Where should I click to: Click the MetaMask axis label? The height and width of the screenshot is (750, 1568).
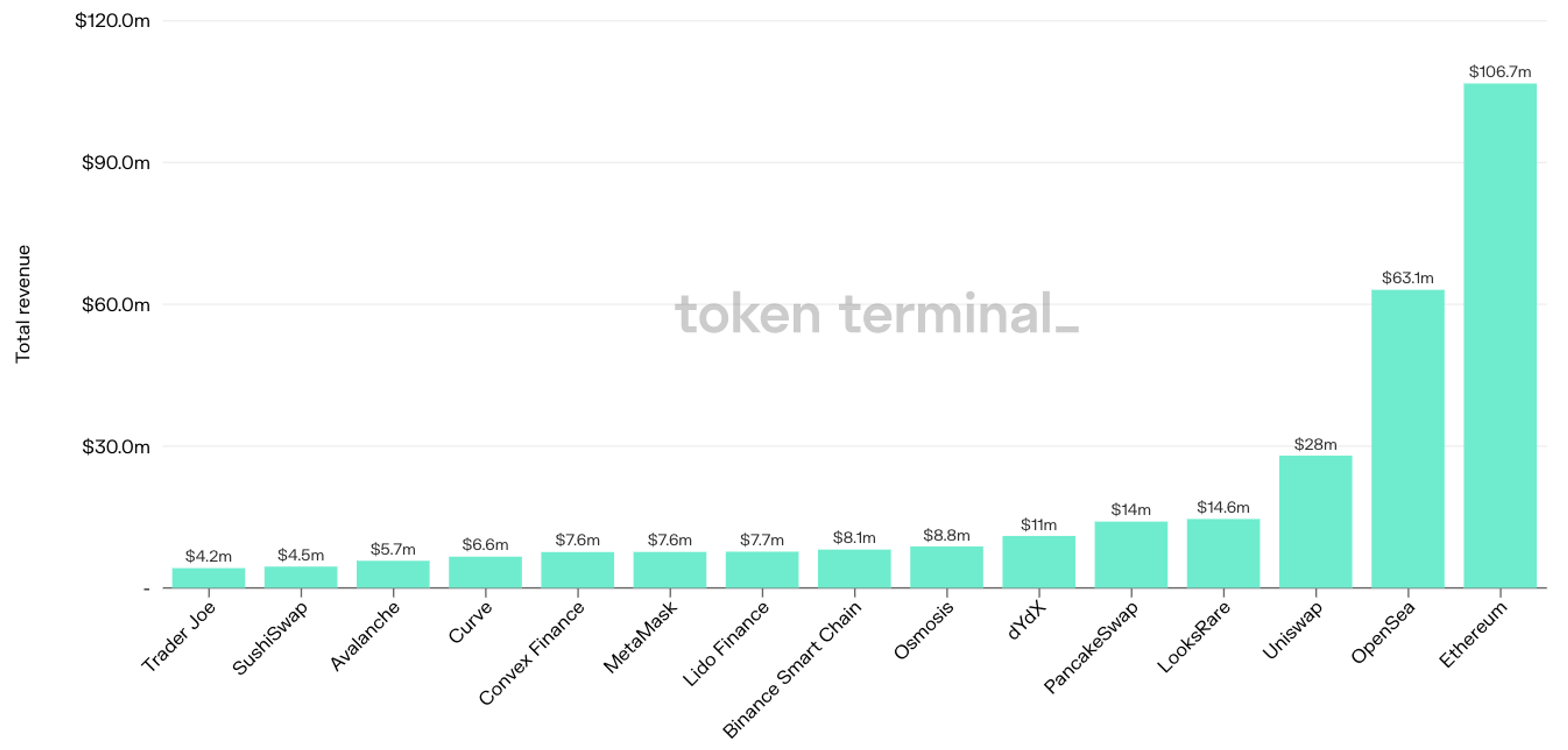tap(640, 637)
